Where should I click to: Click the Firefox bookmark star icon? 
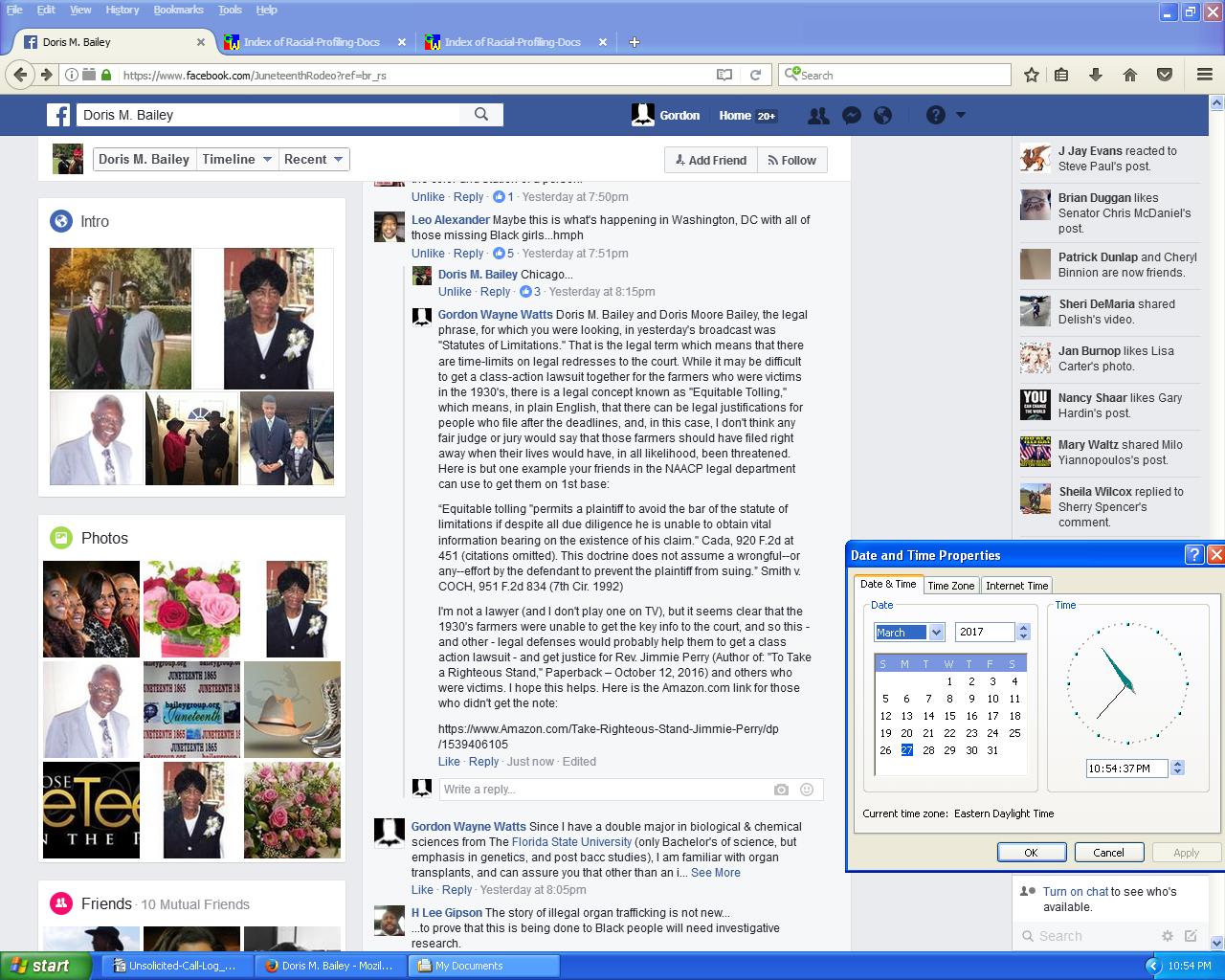(x=1032, y=75)
